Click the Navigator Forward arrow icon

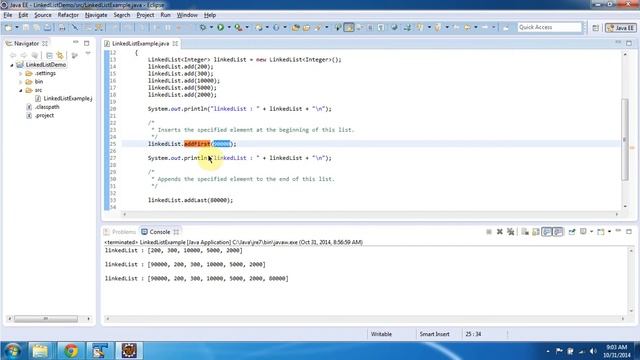click(24, 55)
